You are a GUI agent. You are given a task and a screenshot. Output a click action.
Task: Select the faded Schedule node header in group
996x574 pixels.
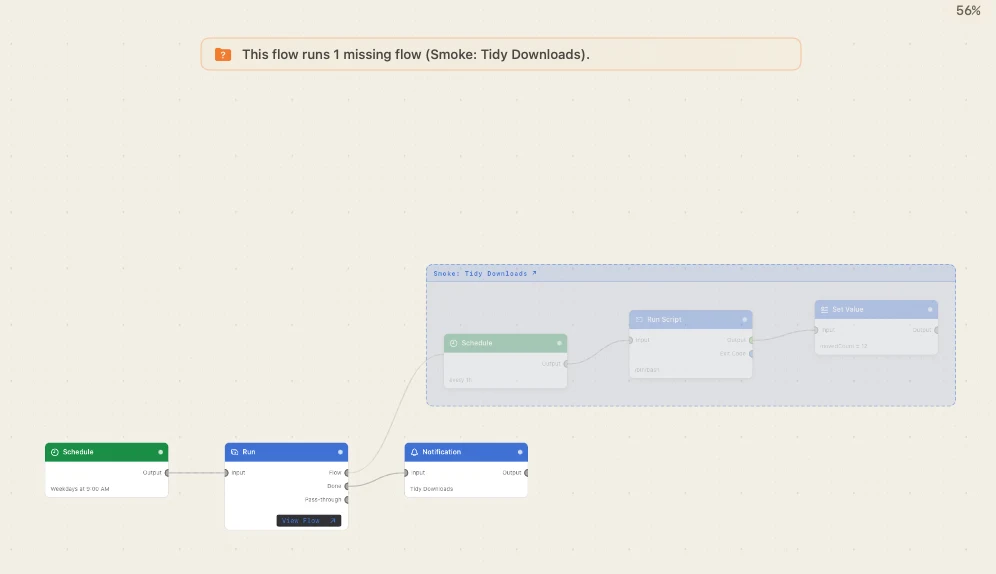click(506, 343)
